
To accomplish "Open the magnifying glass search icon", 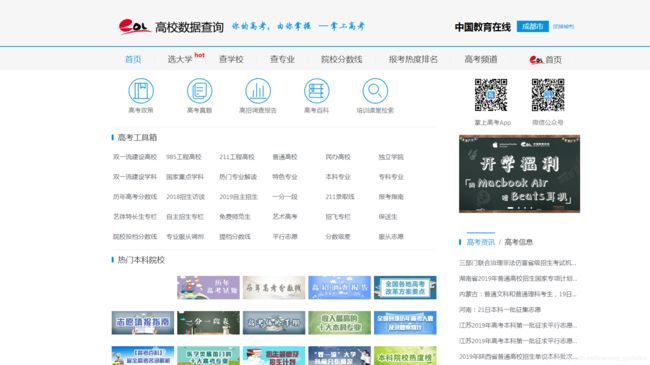I will coord(375,90).
